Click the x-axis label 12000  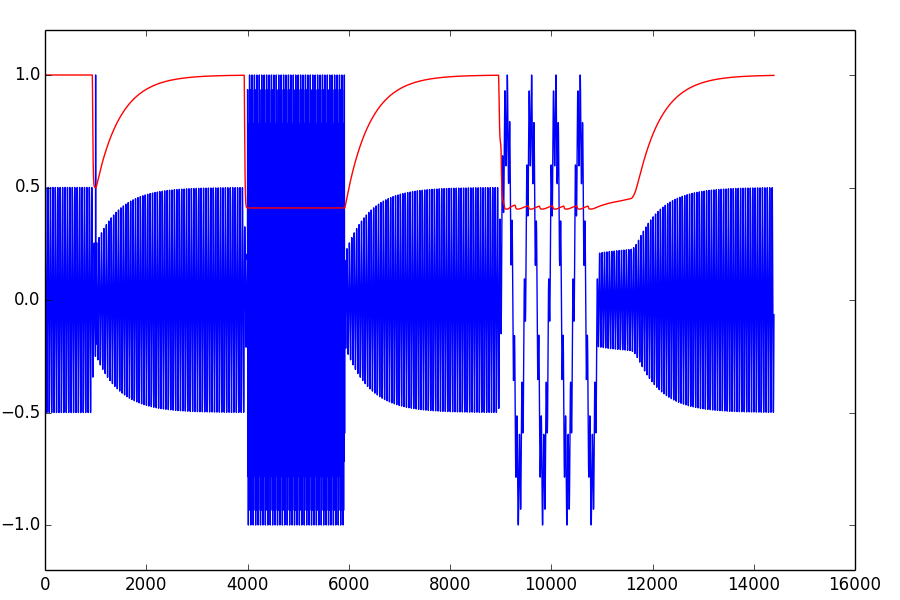tap(653, 584)
